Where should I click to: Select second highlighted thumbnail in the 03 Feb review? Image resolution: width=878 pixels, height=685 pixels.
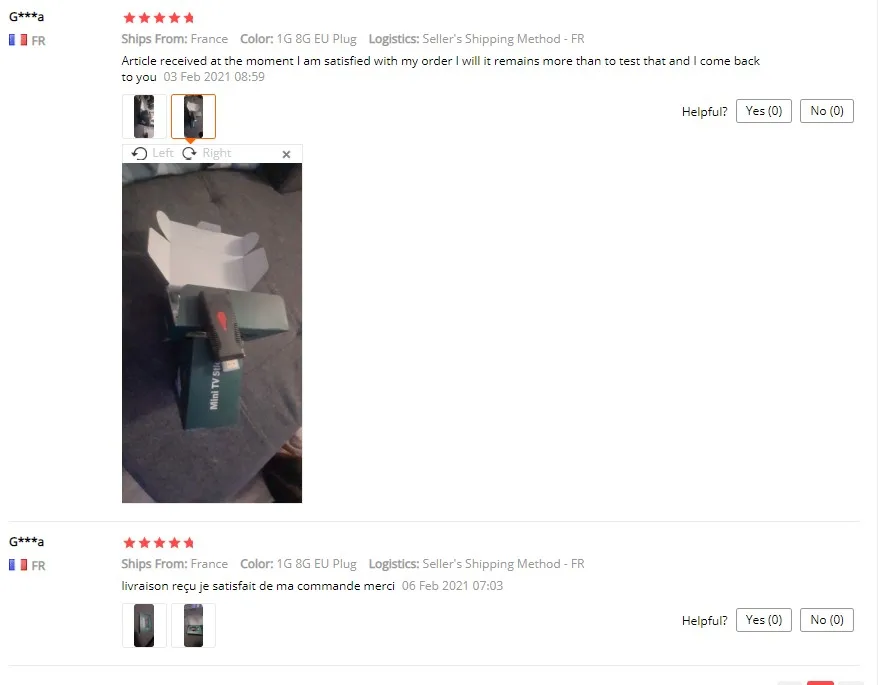click(x=193, y=117)
